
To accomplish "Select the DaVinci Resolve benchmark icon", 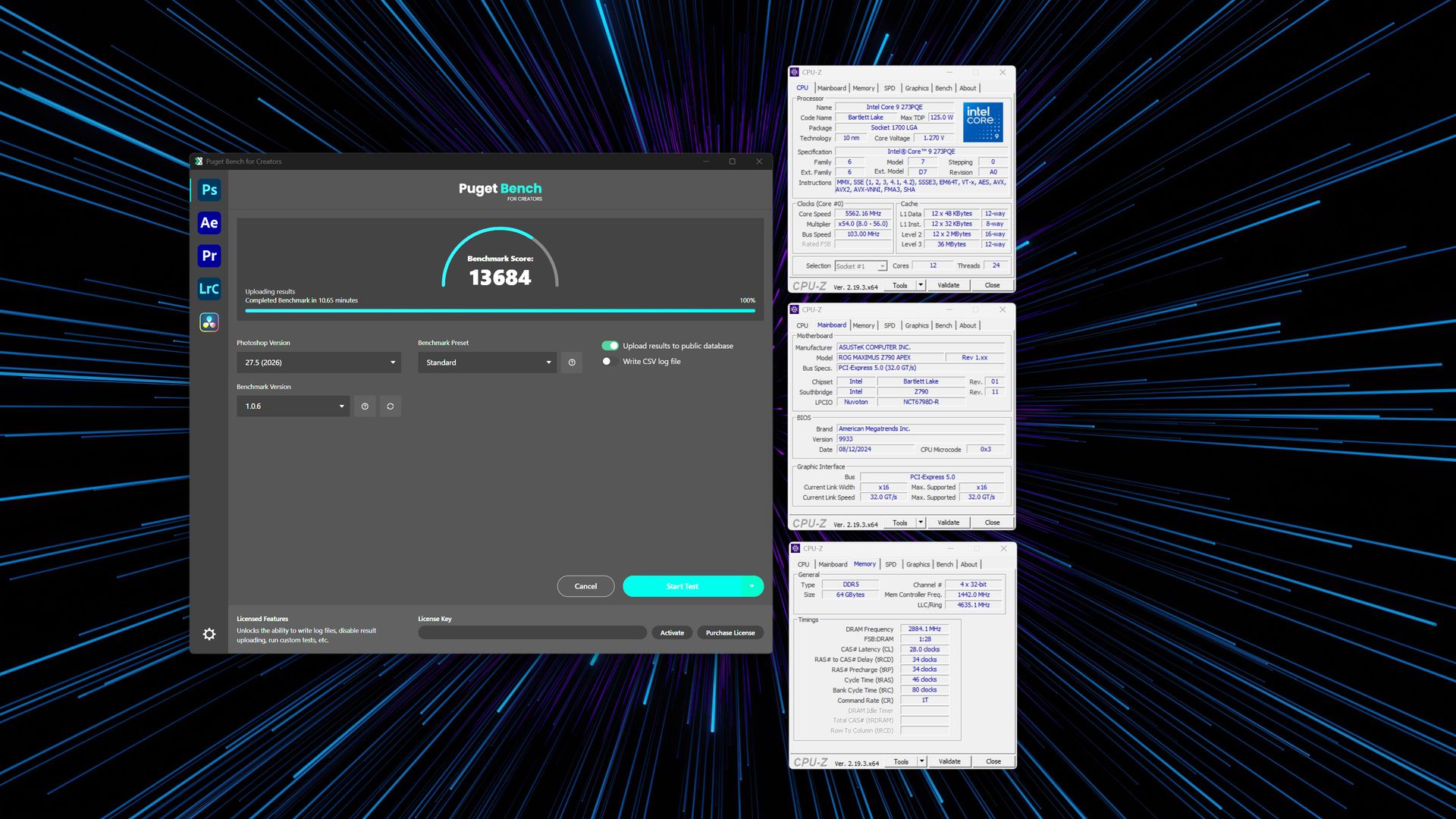I will coord(209,322).
